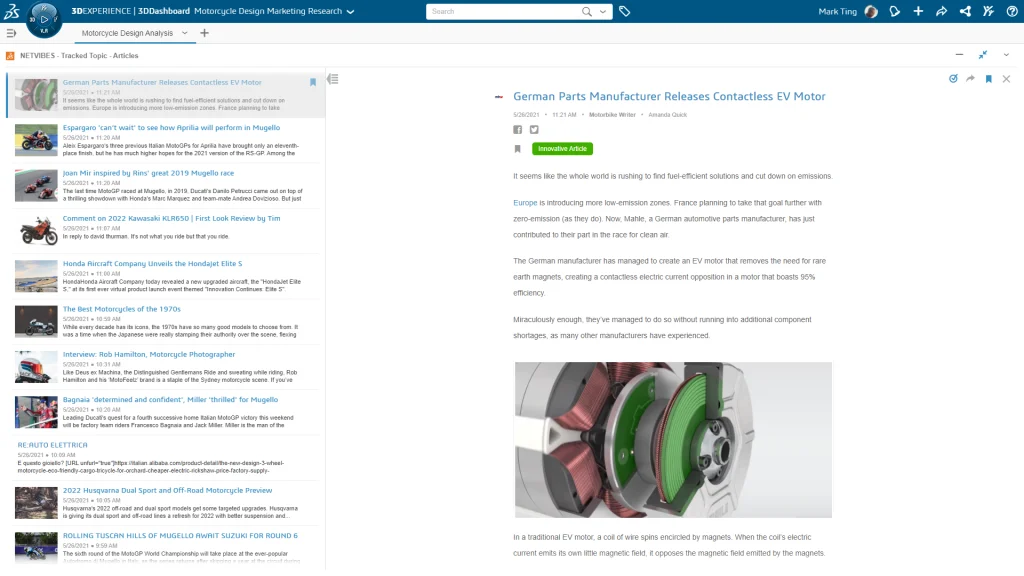The height and width of the screenshot is (576, 1024).
Task: Share article using the arrow icon in reader
Action: [970, 78]
